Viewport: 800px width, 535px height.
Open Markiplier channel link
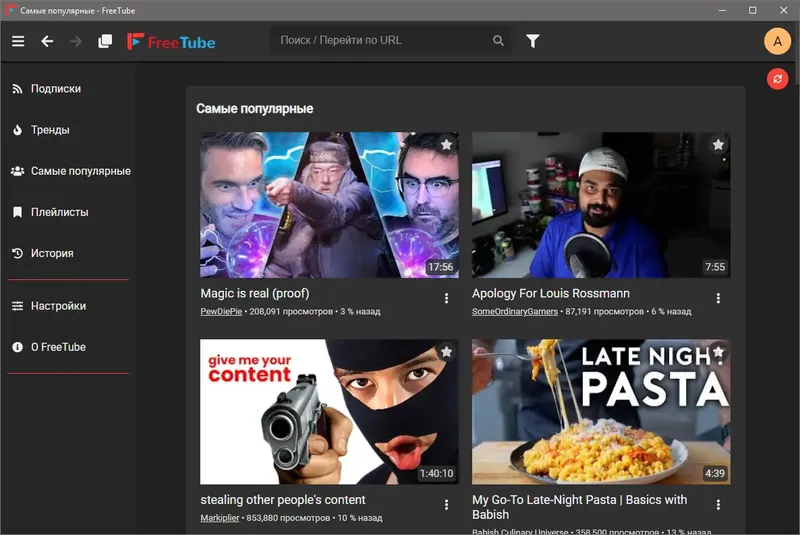(219, 518)
